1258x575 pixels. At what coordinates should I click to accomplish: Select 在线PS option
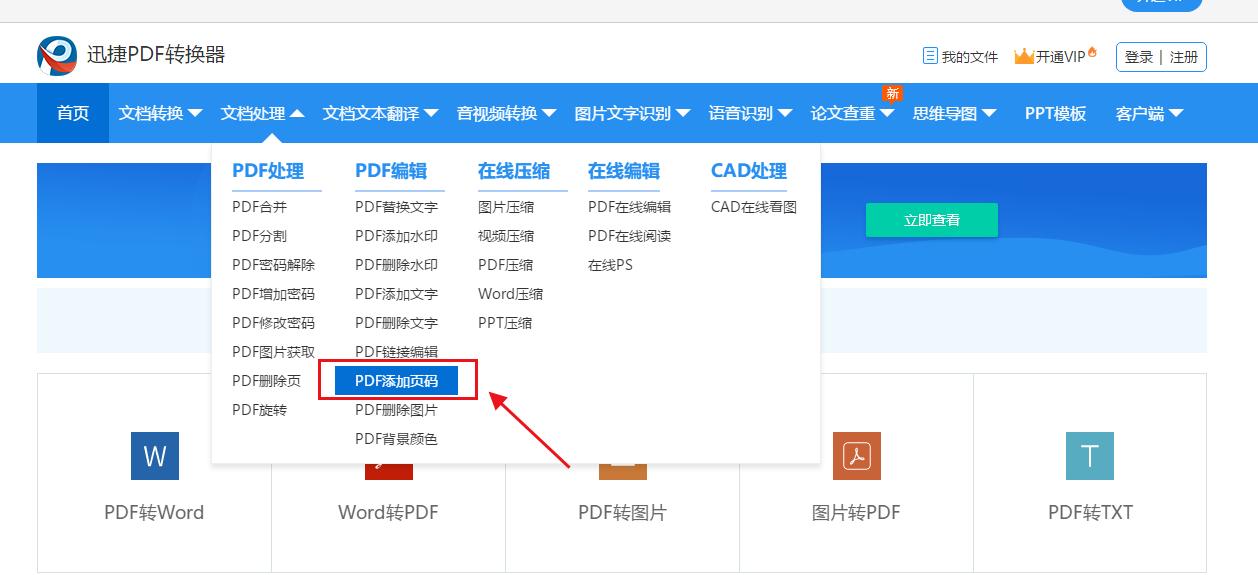610,265
